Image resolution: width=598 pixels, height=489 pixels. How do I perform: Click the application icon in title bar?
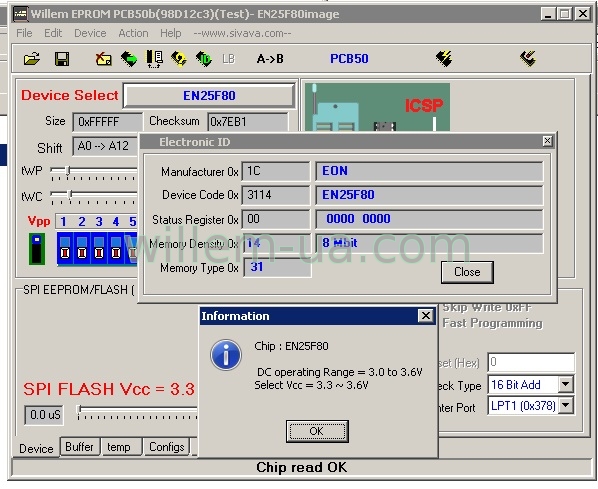20,14
